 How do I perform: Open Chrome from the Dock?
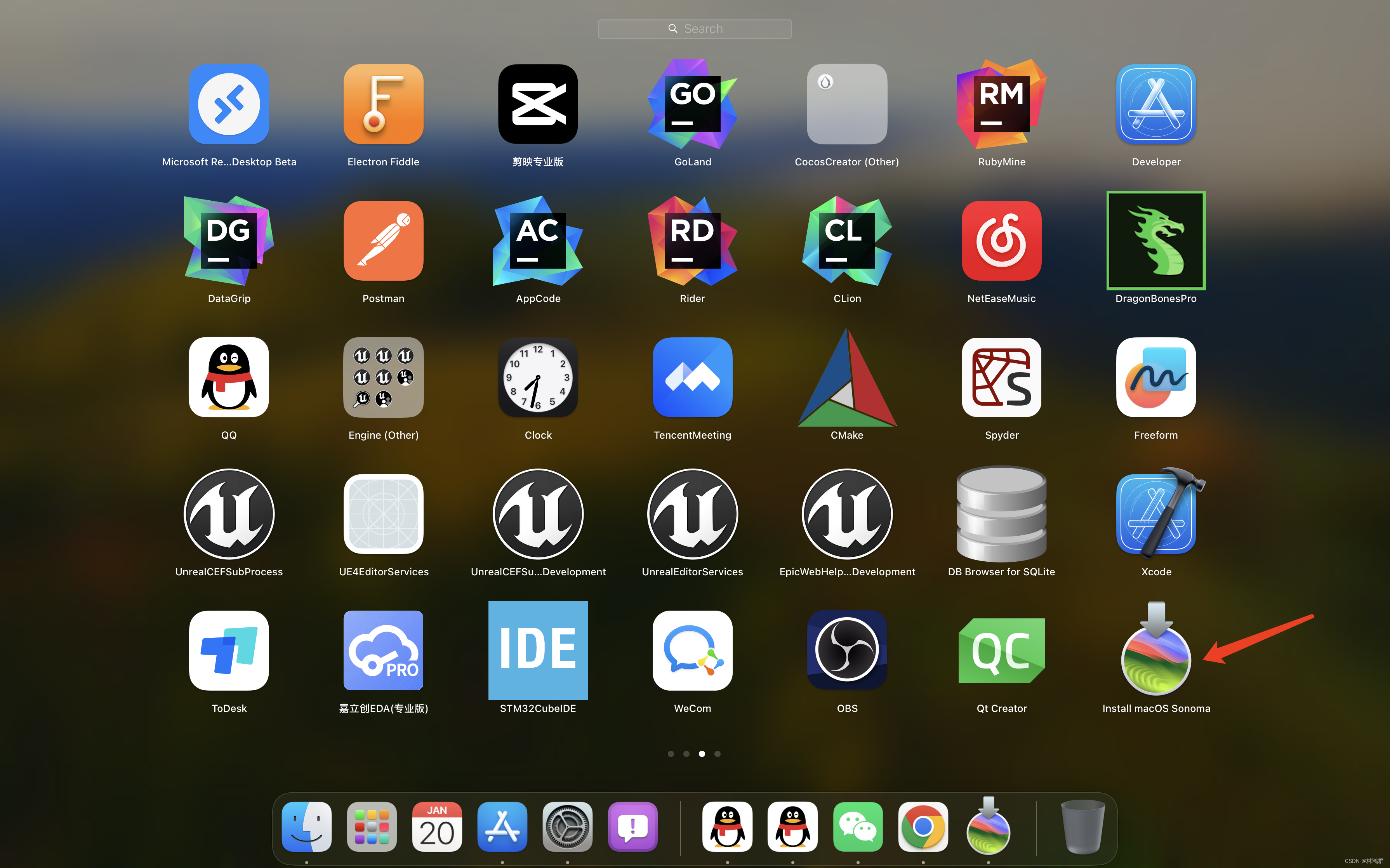pos(923,827)
